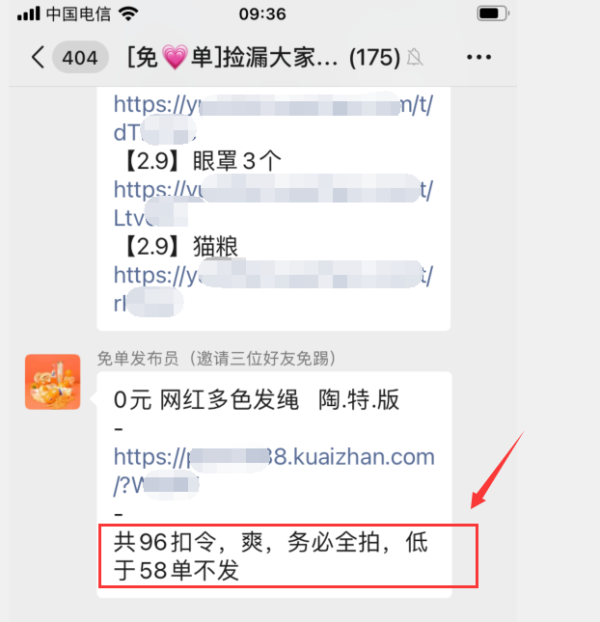Open the first blurred https link

coord(273,118)
